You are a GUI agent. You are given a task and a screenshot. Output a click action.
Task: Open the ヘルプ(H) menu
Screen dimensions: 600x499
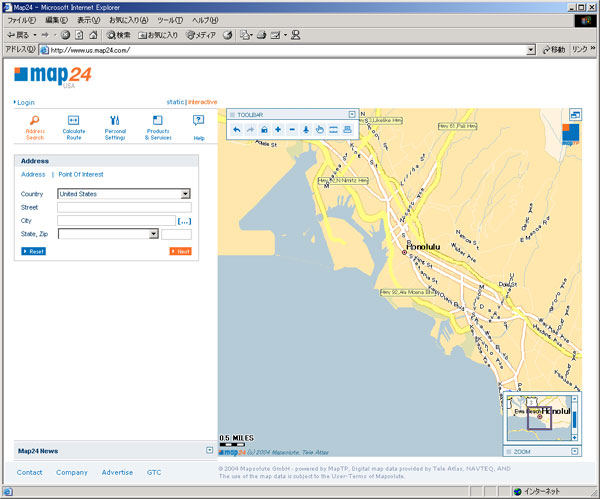pyautogui.click(x=205, y=20)
